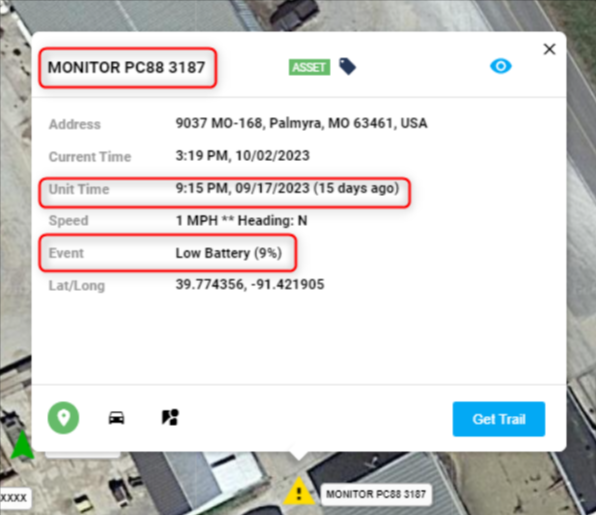This screenshot has width=596, height=515.
Task: Click the Palmyra, MO address text
Action: 301,123
